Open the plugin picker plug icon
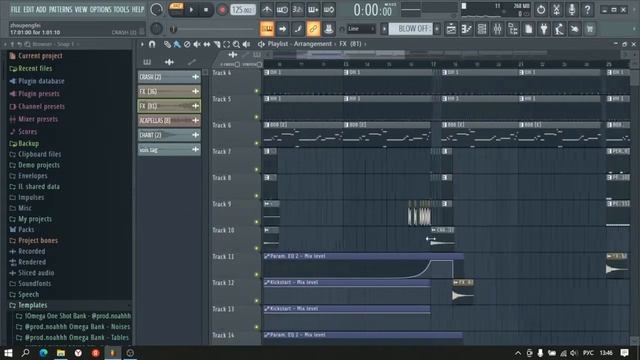The image size is (640, 360). 544,29
